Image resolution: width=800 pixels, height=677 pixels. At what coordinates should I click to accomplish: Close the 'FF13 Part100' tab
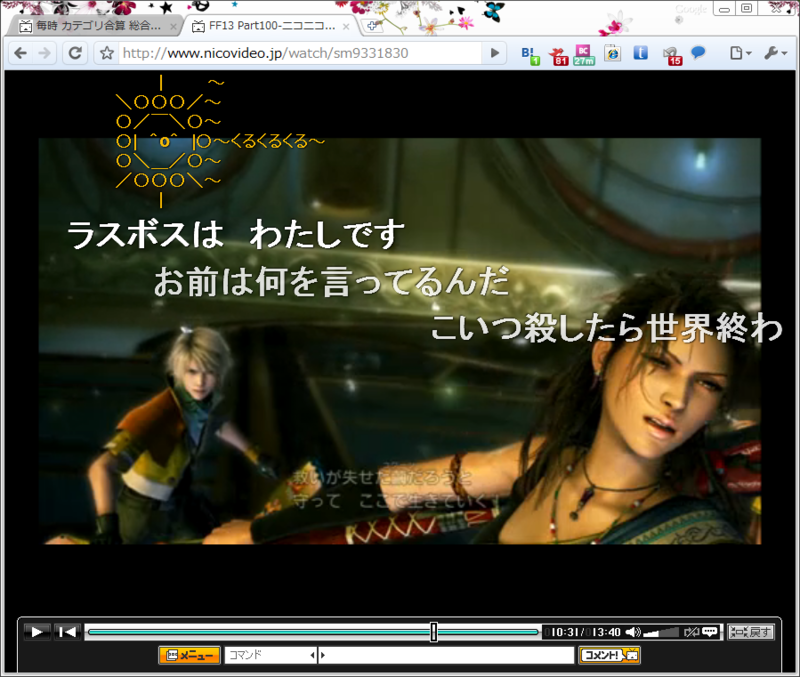pos(346,27)
